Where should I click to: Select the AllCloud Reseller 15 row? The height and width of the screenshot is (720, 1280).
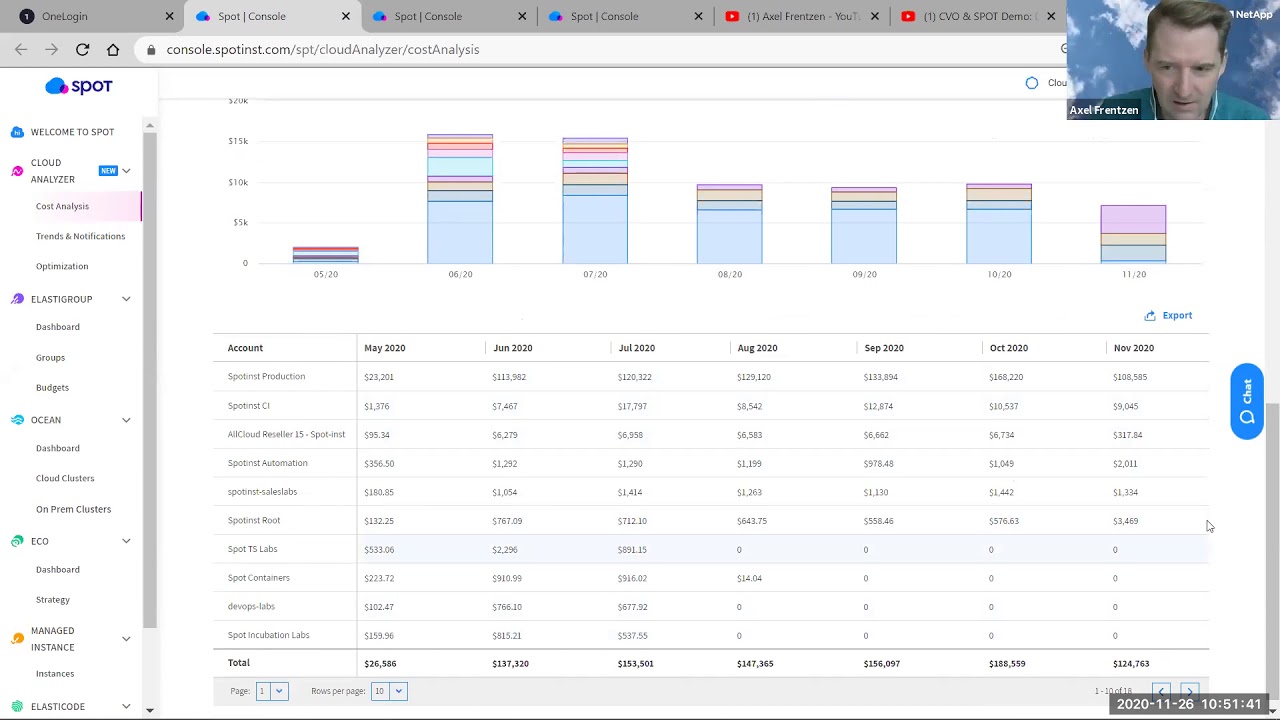(x=286, y=435)
